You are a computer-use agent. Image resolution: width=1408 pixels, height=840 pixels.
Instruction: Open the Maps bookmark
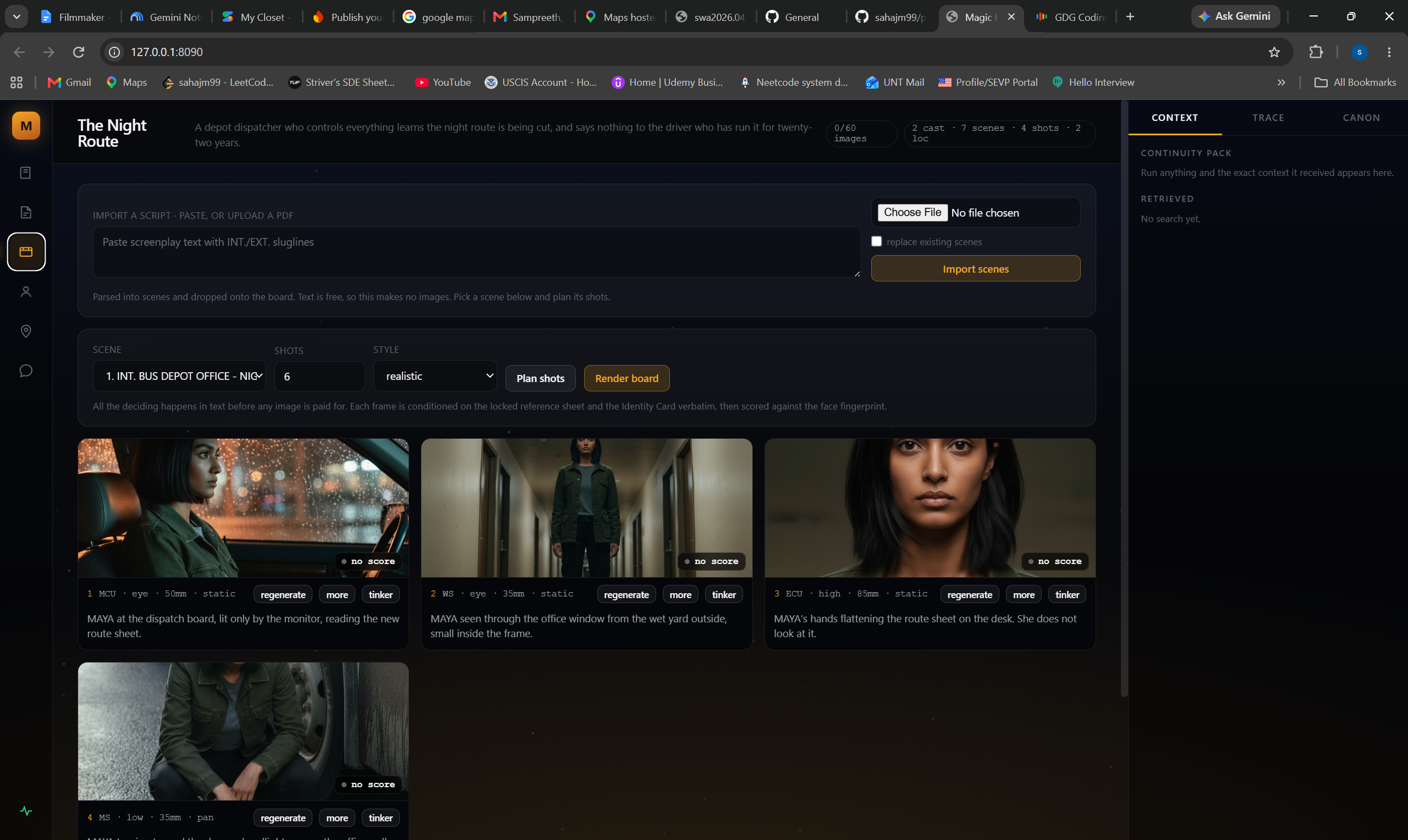click(127, 82)
